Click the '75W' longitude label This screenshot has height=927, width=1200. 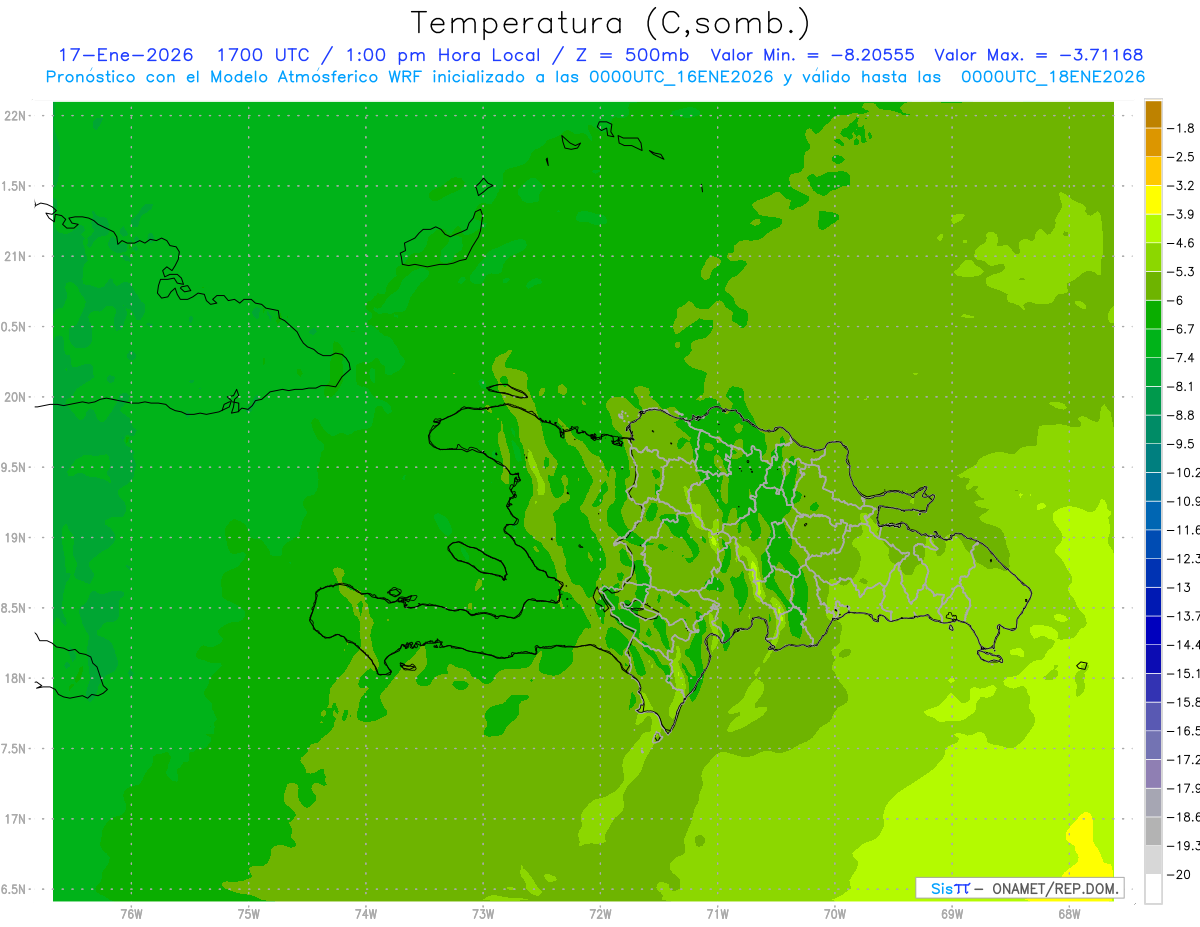pyautogui.click(x=248, y=914)
